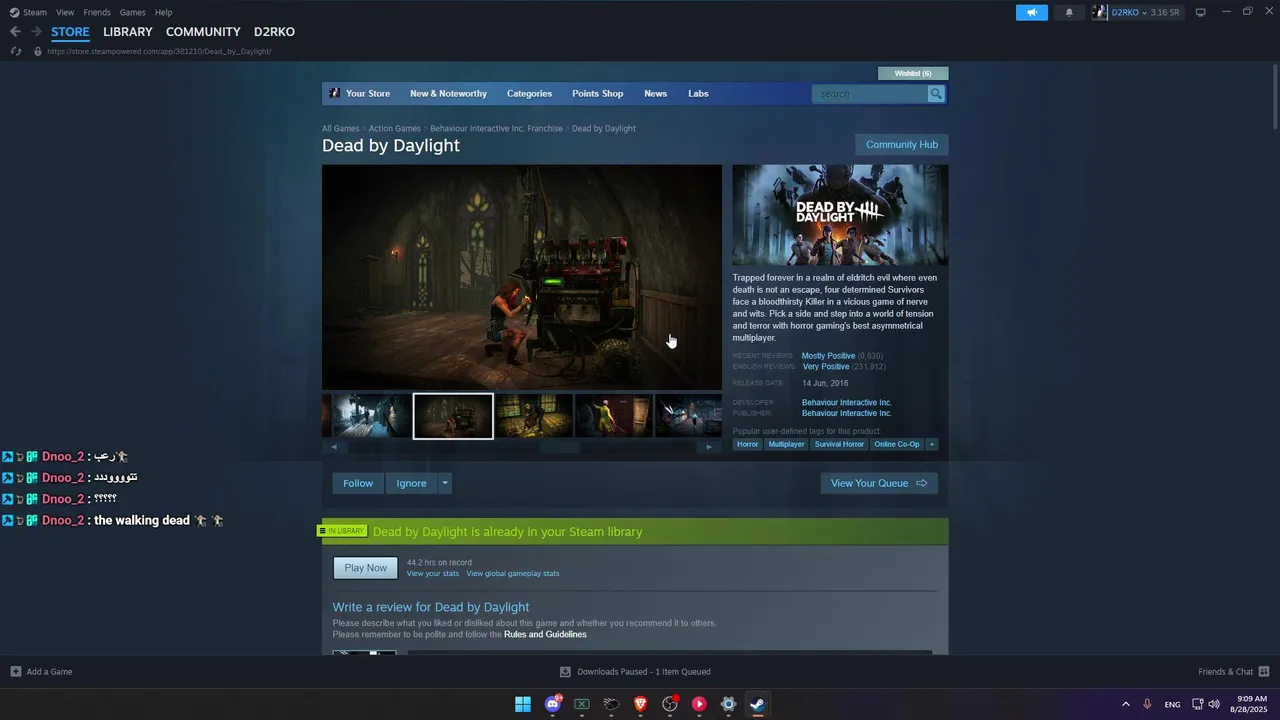Screen dimensions: 1280x720
Task: Open the Games menu
Action: click(x=132, y=12)
